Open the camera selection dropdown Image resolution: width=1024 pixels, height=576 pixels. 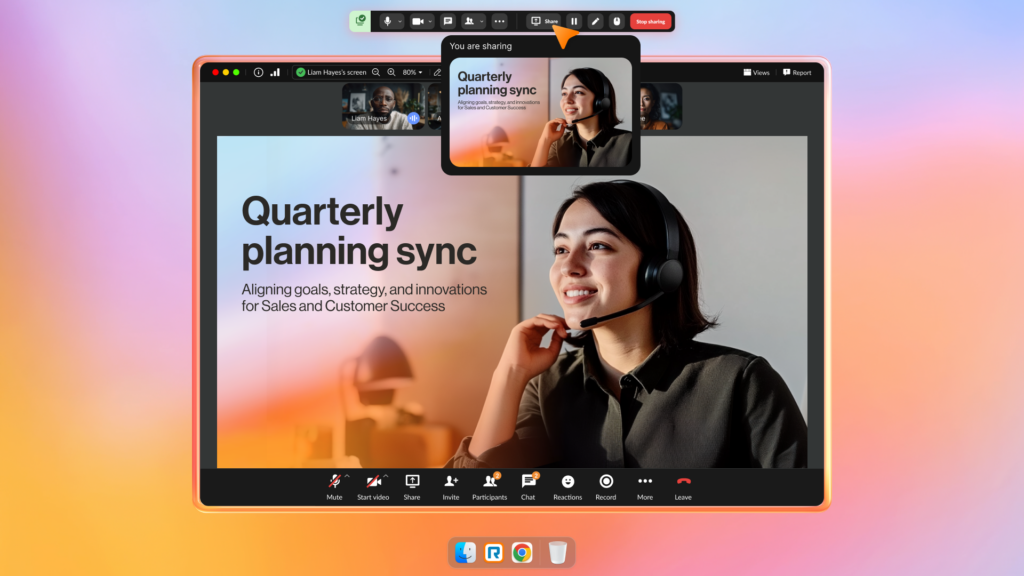pyautogui.click(x=428, y=20)
